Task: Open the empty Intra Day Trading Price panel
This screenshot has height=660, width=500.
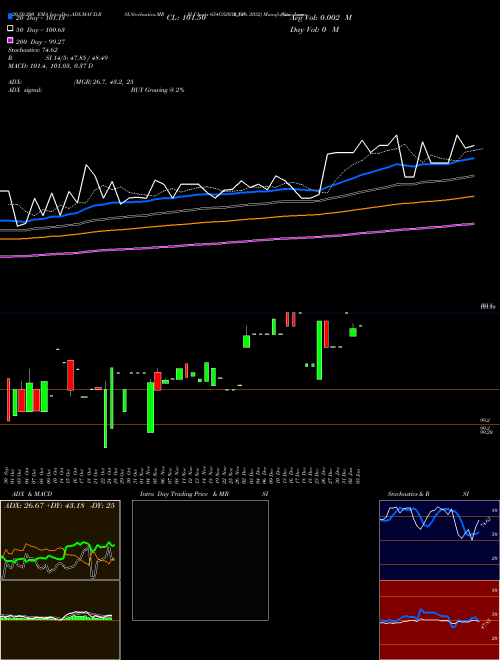Action: click(200, 560)
